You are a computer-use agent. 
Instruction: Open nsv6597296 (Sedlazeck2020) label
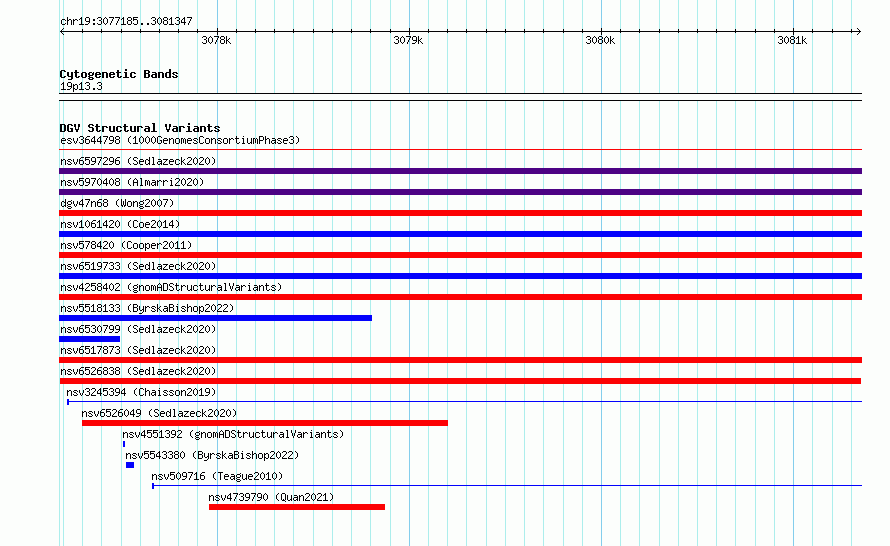pyautogui.click(x=138, y=161)
